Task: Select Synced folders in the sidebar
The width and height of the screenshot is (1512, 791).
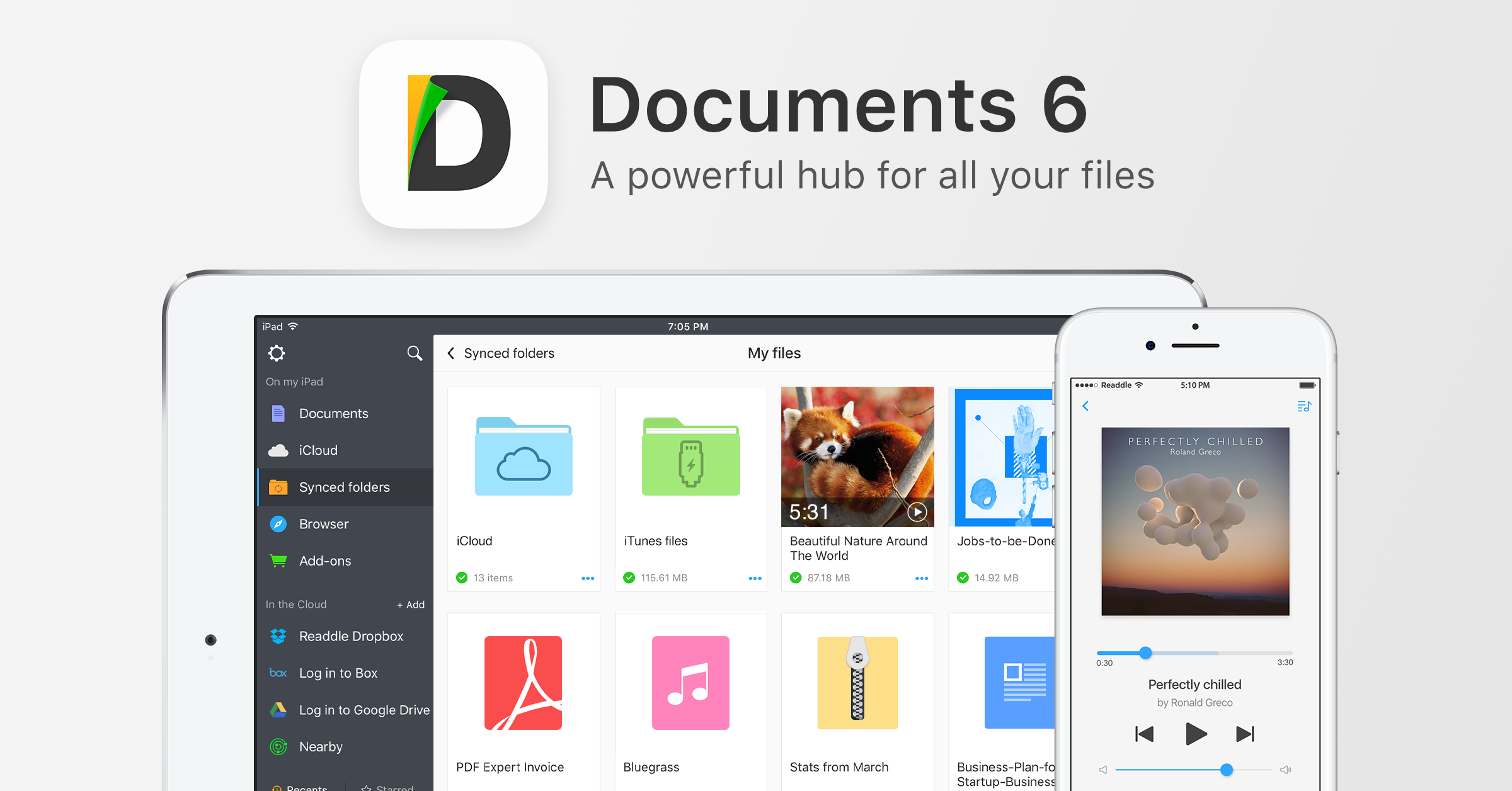Action: pyautogui.click(x=344, y=487)
